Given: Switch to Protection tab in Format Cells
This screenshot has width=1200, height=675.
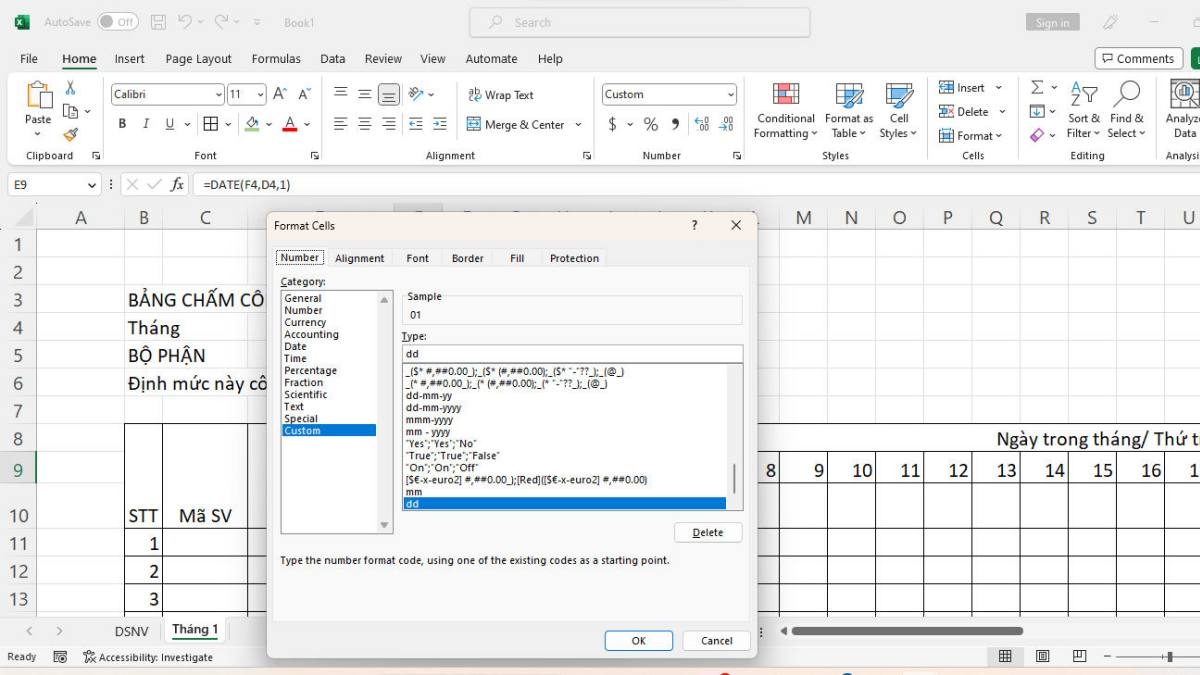Looking at the screenshot, I should point(574,258).
